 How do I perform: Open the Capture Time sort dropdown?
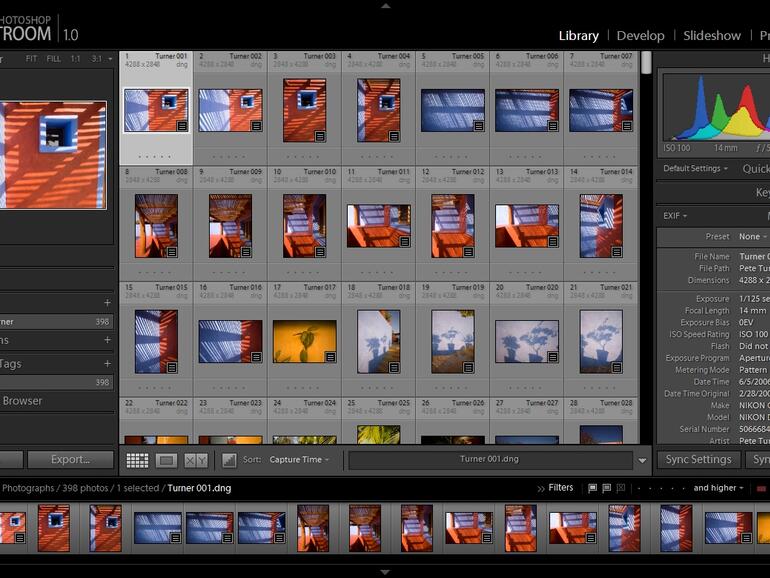[300, 460]
